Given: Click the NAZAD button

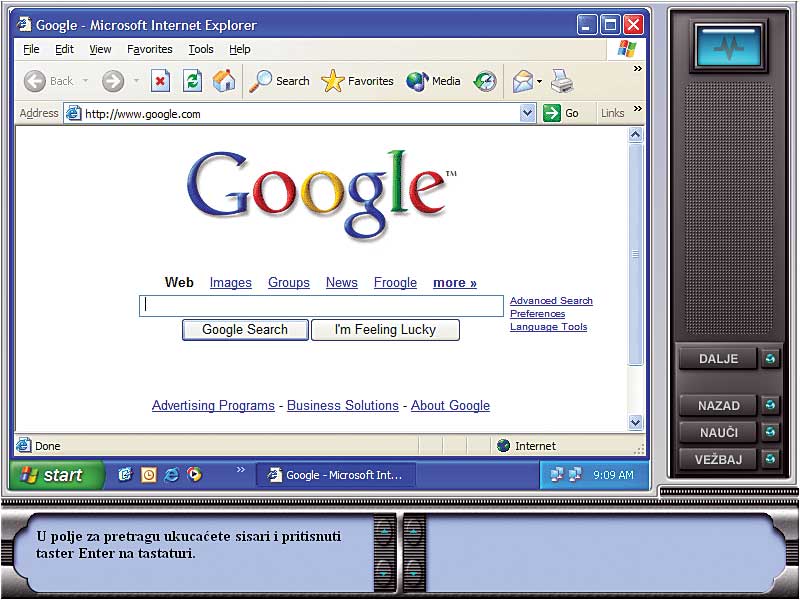Looking at the screenshot, I should (718, 406).
